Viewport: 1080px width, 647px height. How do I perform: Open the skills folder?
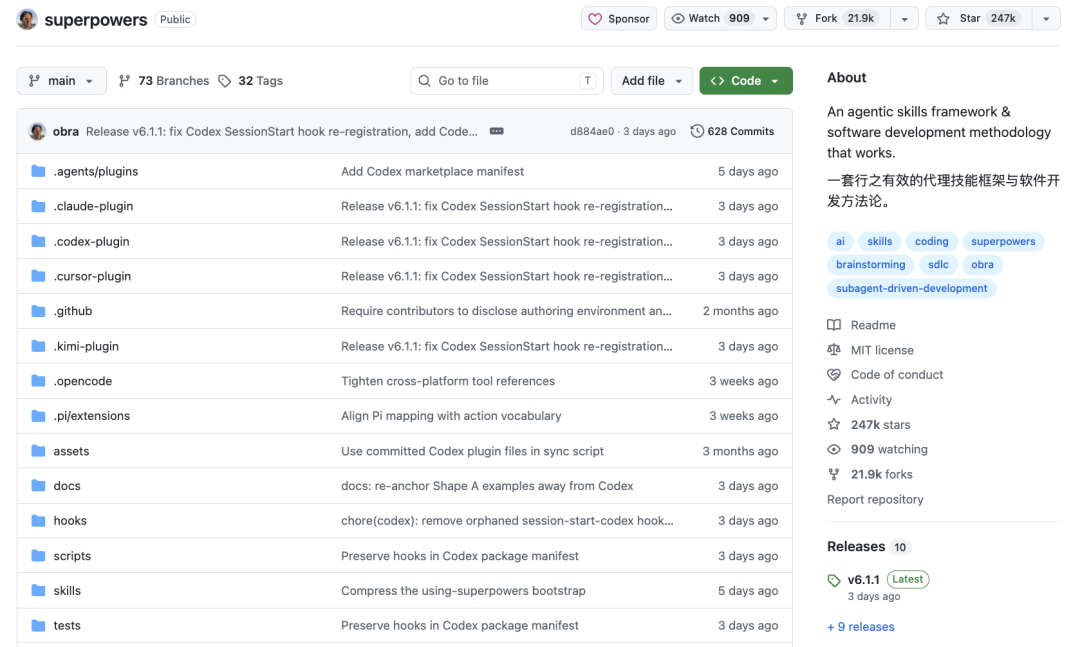coord(67,590)
